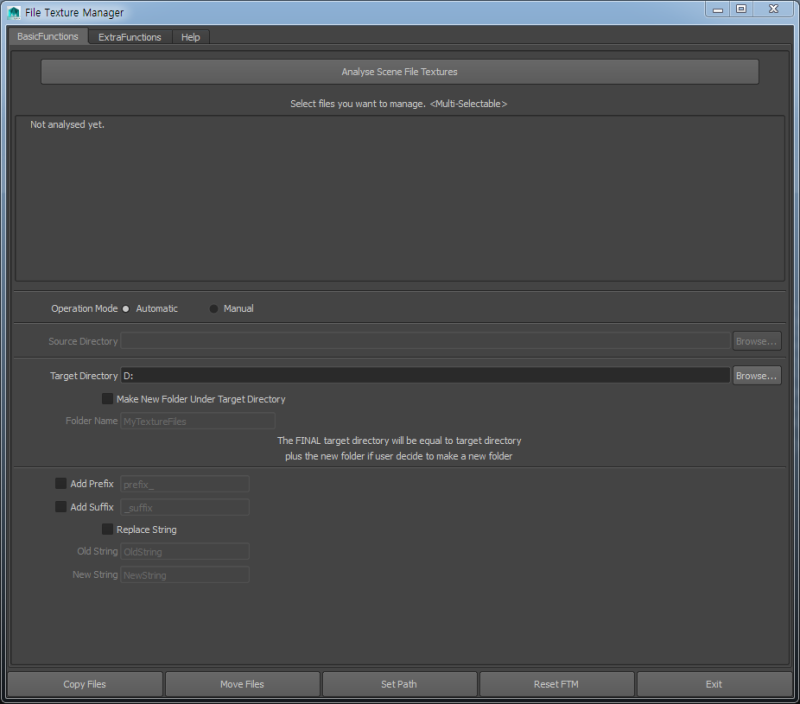The height and width of the screenshot is (704, 800).
Task: Minimize the File Texture Manager window
Action: pos(718,9)
